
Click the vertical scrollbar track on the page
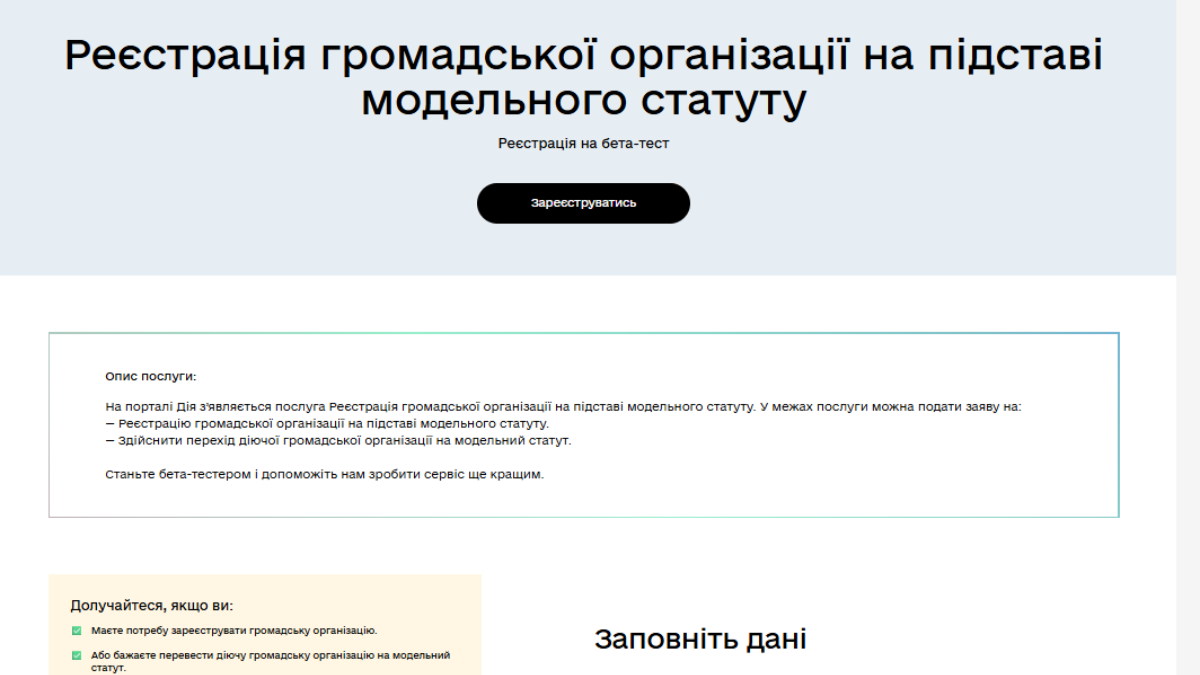tap(1188, 400)
